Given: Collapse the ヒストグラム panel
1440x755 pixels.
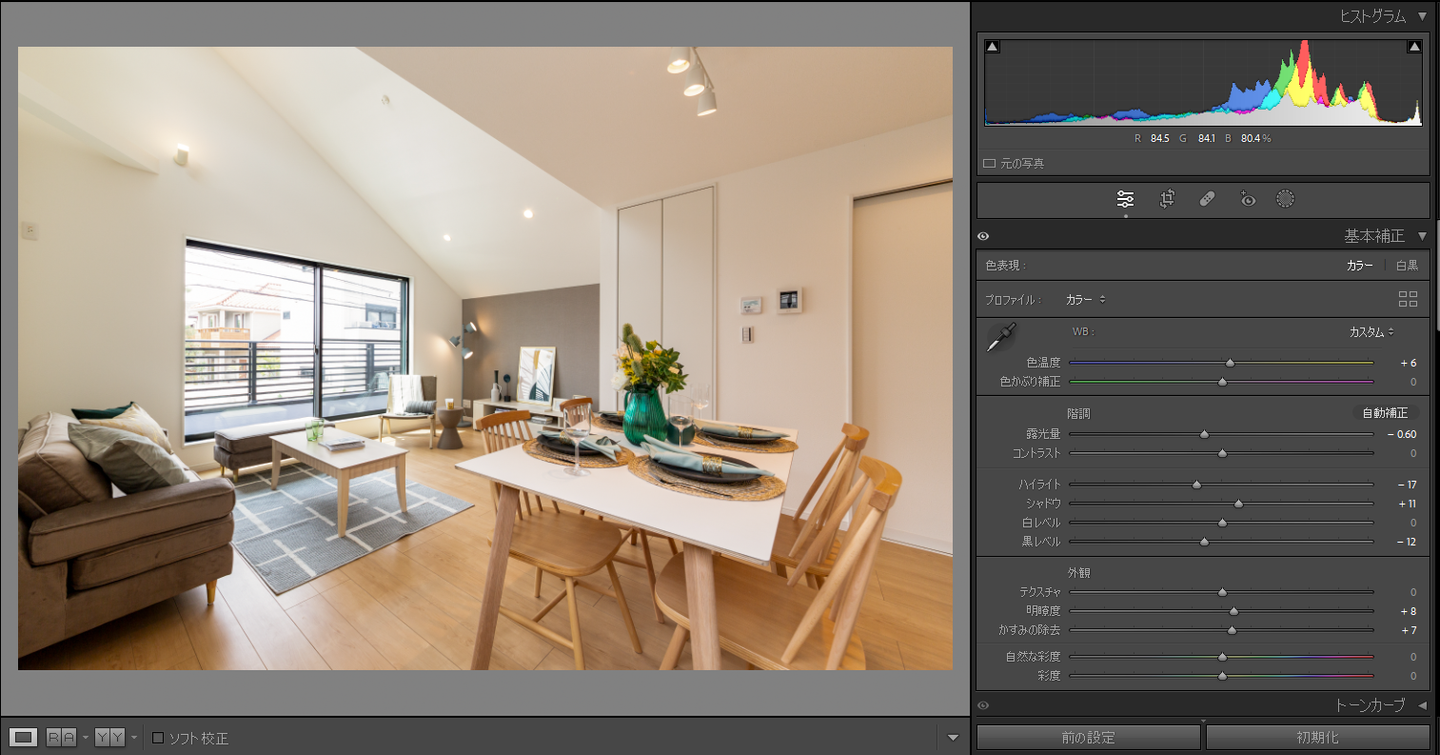Looking at the screenshot, I should click(1423, 16).
